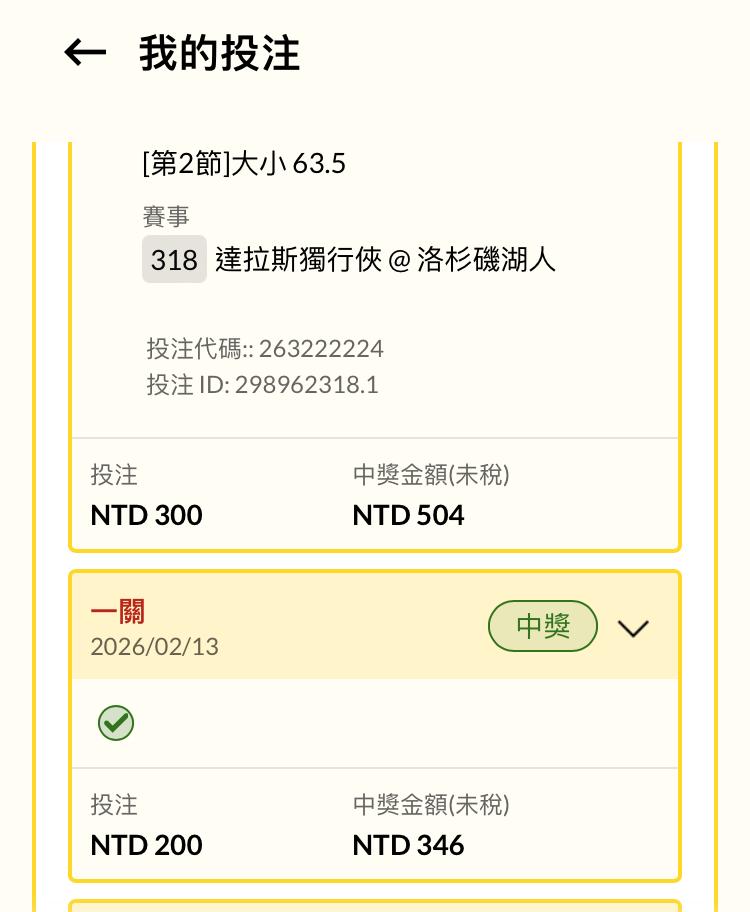Select the 投注代碼 263222224 text
Image resolution: width=750 pixels, height=912 pixels.
click(x=265, y=348)
